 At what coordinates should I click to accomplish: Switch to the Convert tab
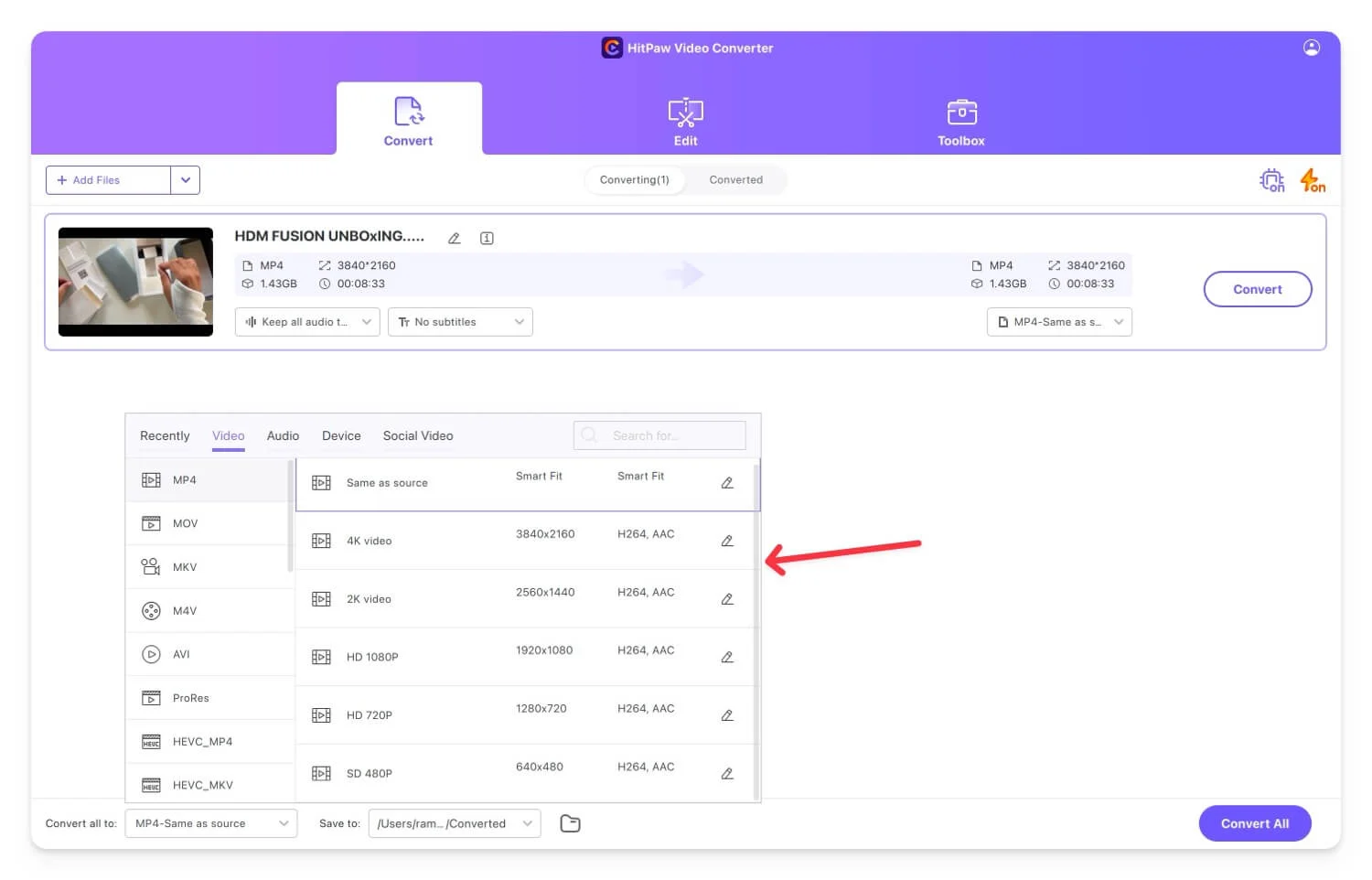408,121
